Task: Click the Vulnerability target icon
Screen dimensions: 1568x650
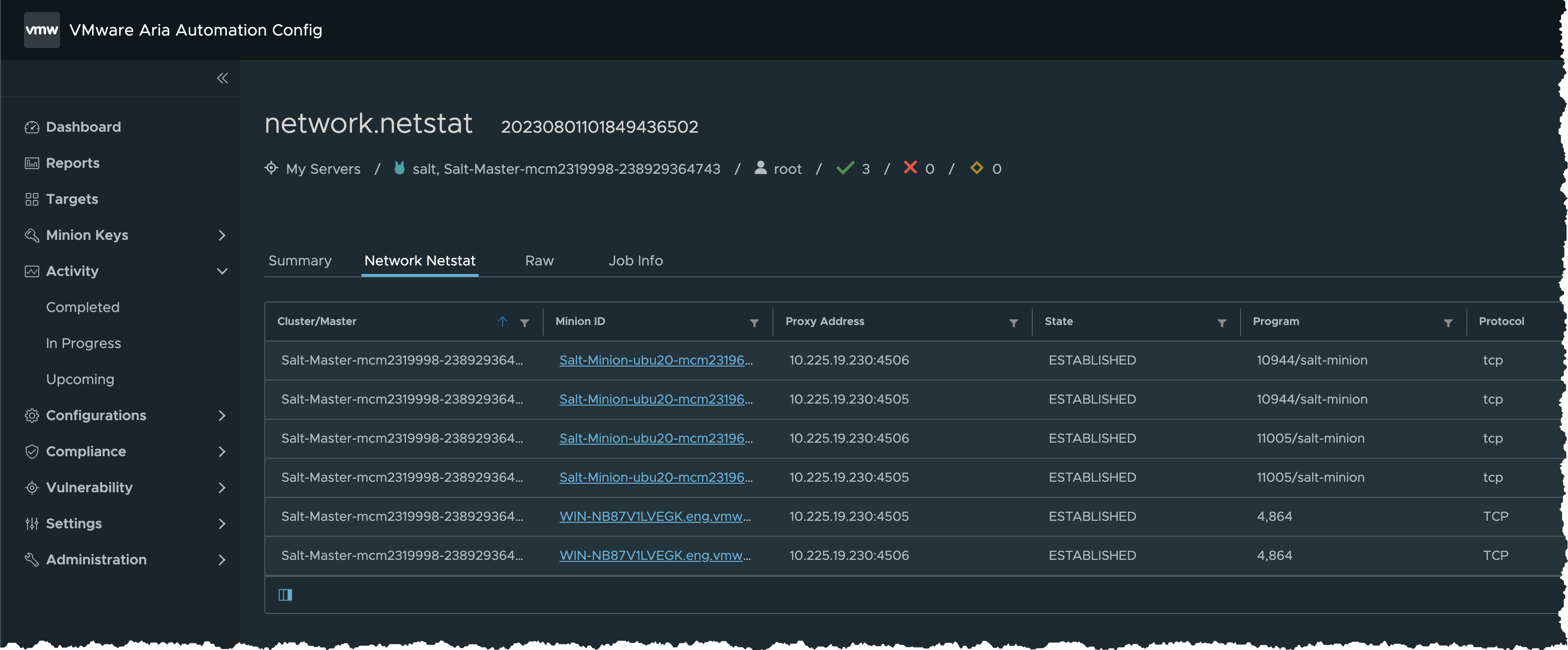Action: (x=32, y=487)
